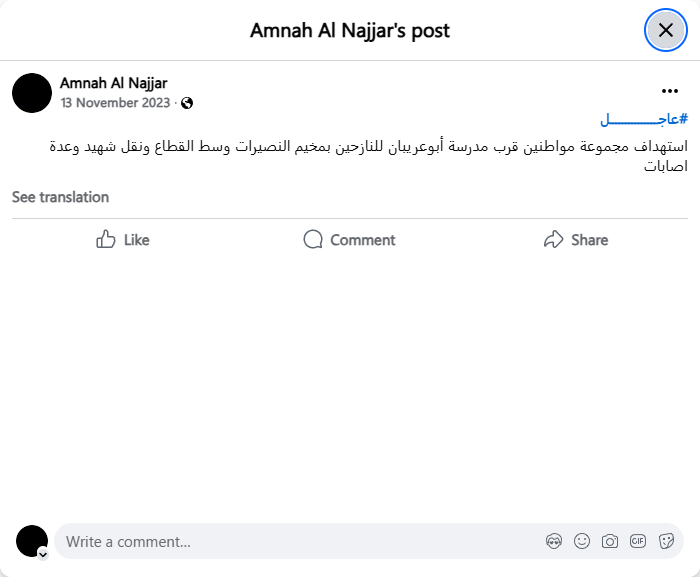The image size is (700, 577).
Task: Click the Arabic post body text
Action: tap(370, 156)
